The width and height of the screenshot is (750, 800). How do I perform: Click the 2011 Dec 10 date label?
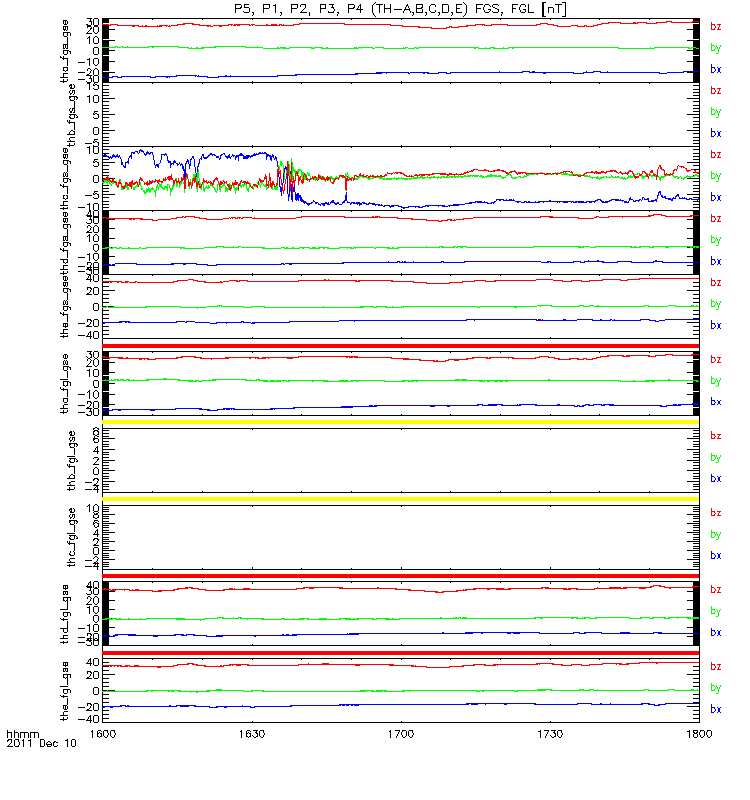tap(41, 743)
